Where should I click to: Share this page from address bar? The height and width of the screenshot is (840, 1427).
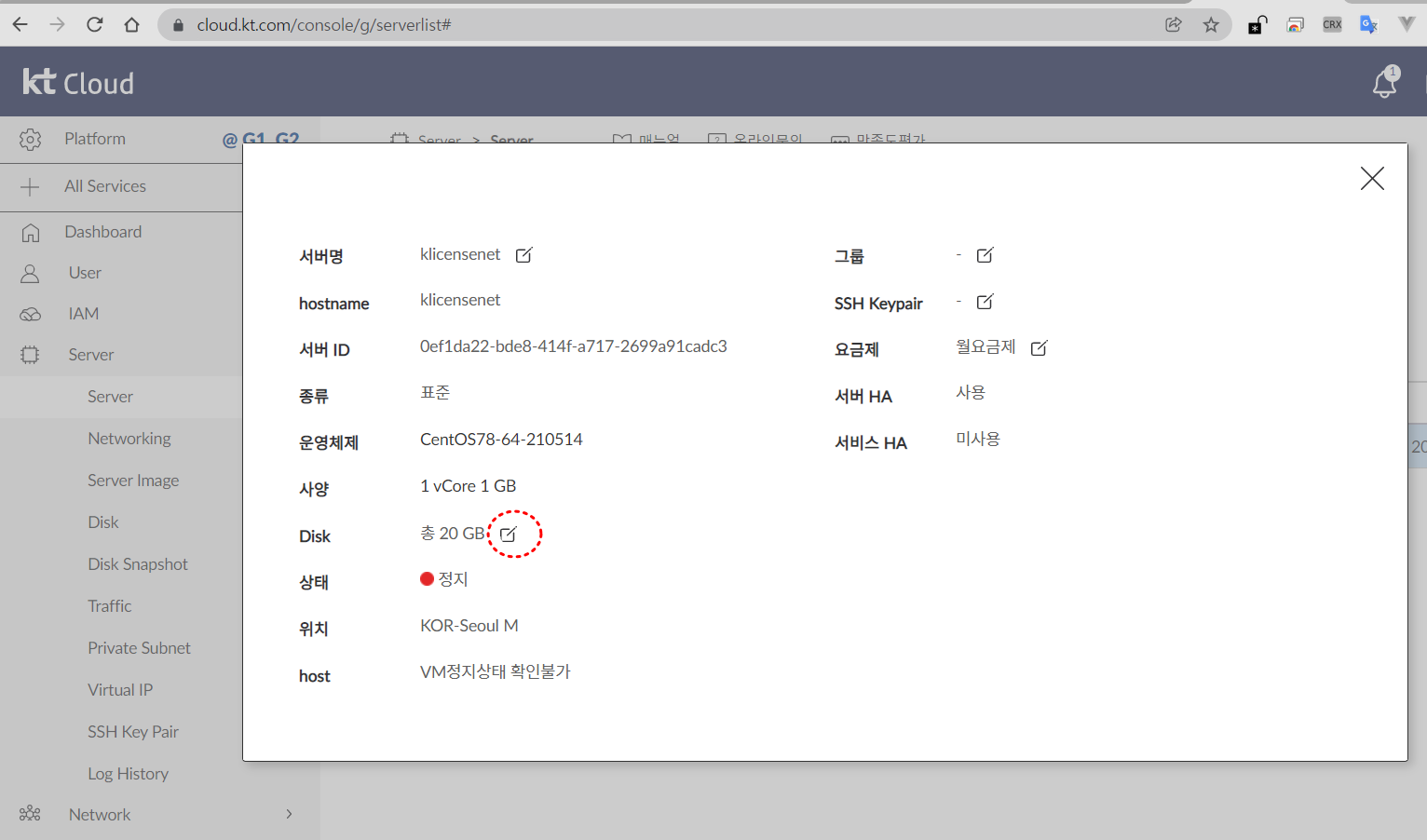coord(1174,24)
